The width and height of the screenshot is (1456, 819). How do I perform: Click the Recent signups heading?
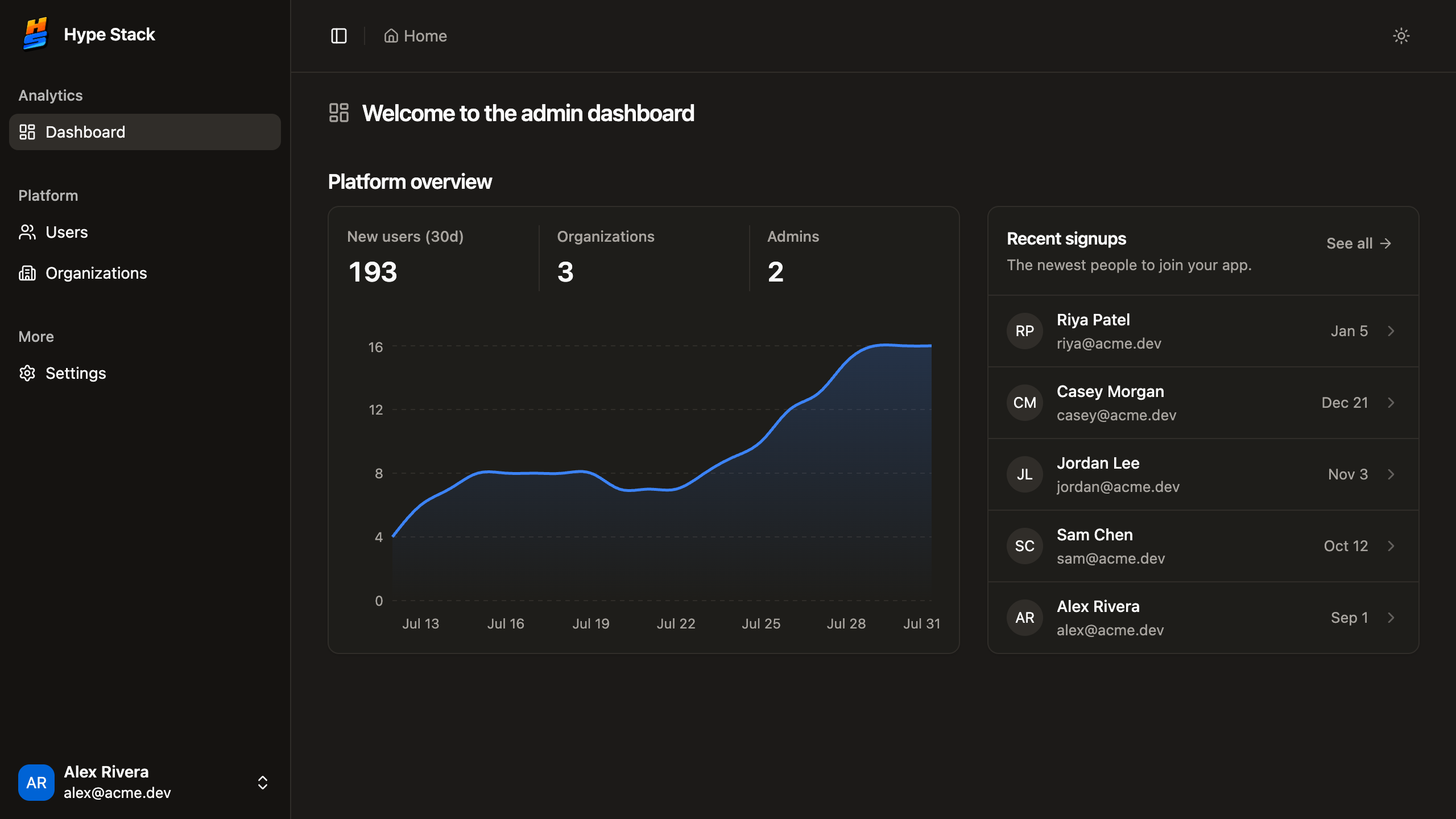[1066, 239]
